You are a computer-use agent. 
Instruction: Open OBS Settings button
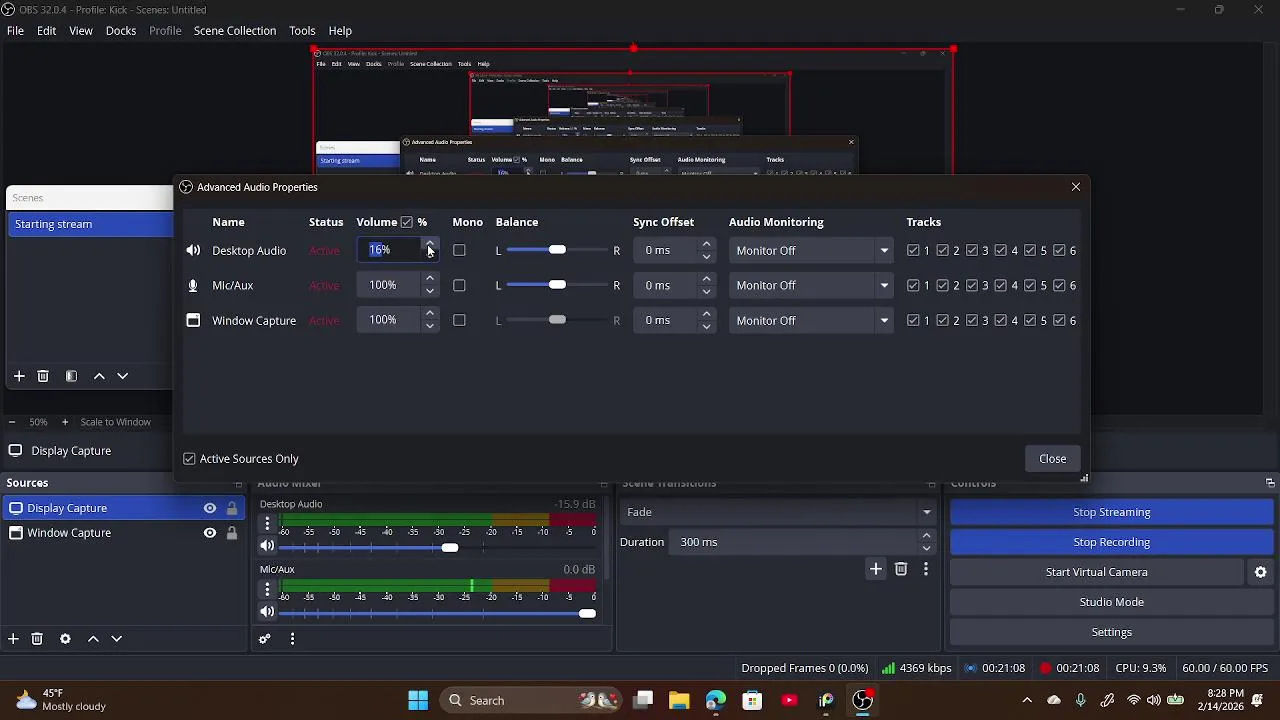(x=1111, y=632)
